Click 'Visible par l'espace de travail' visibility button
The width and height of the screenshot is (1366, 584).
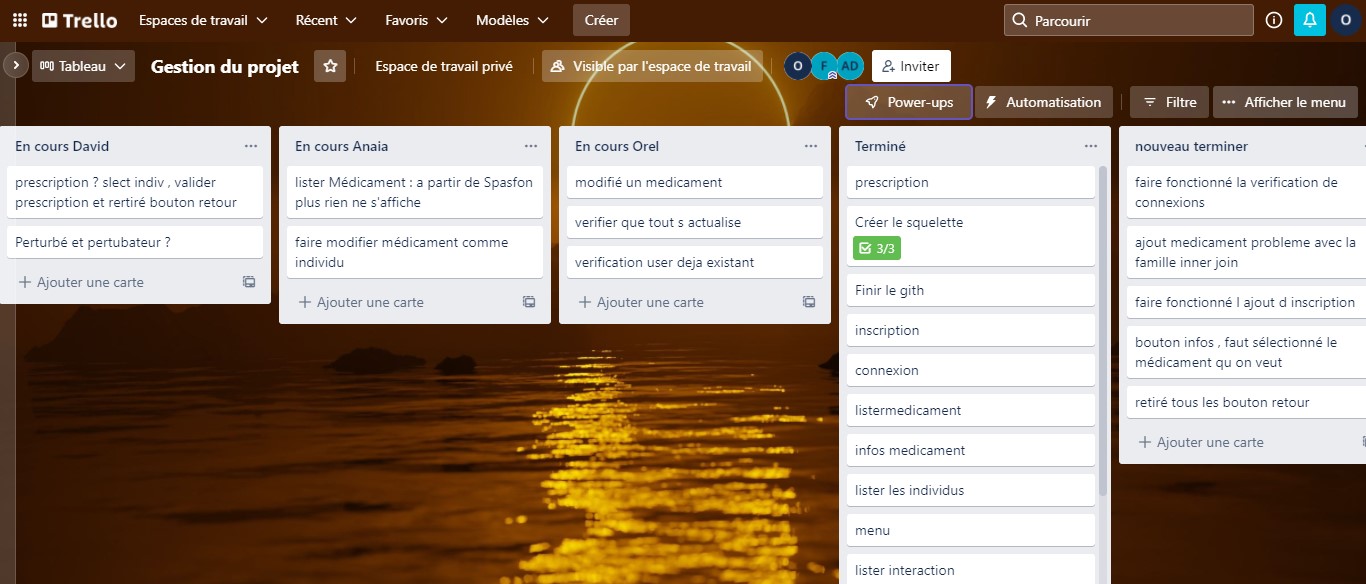(652, 66)
